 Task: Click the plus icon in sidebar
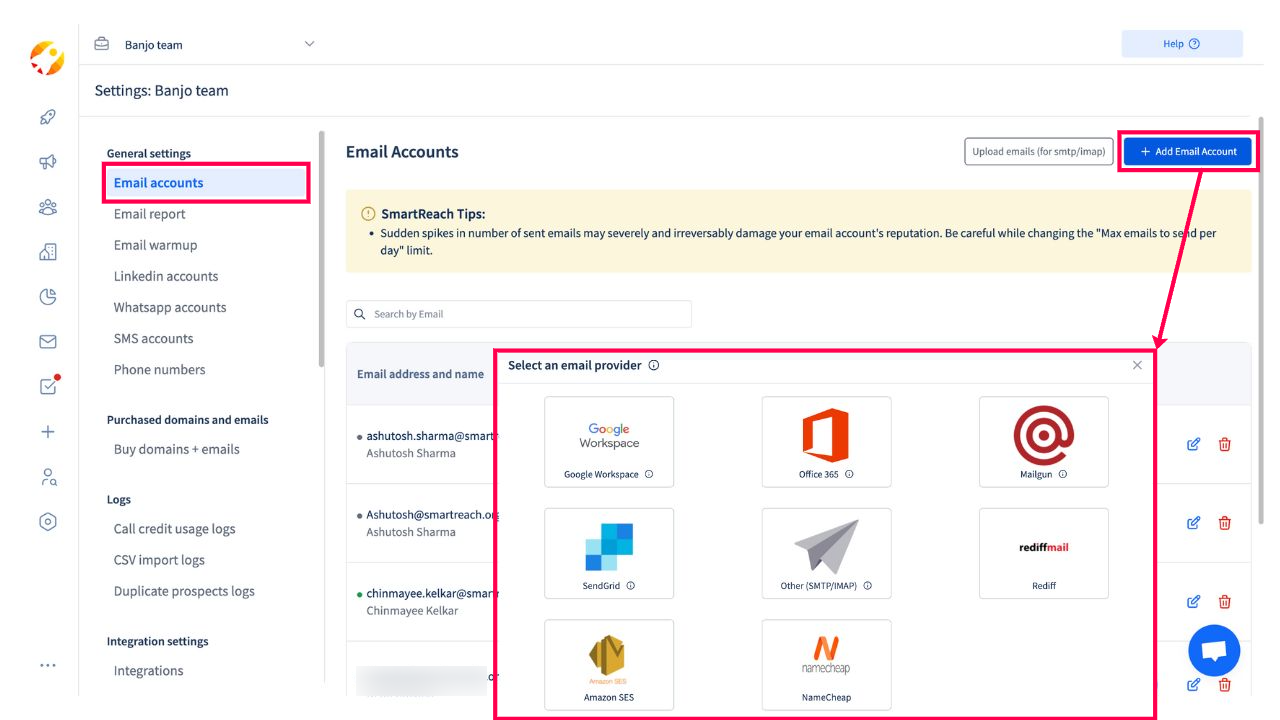[x=47, y=432]
